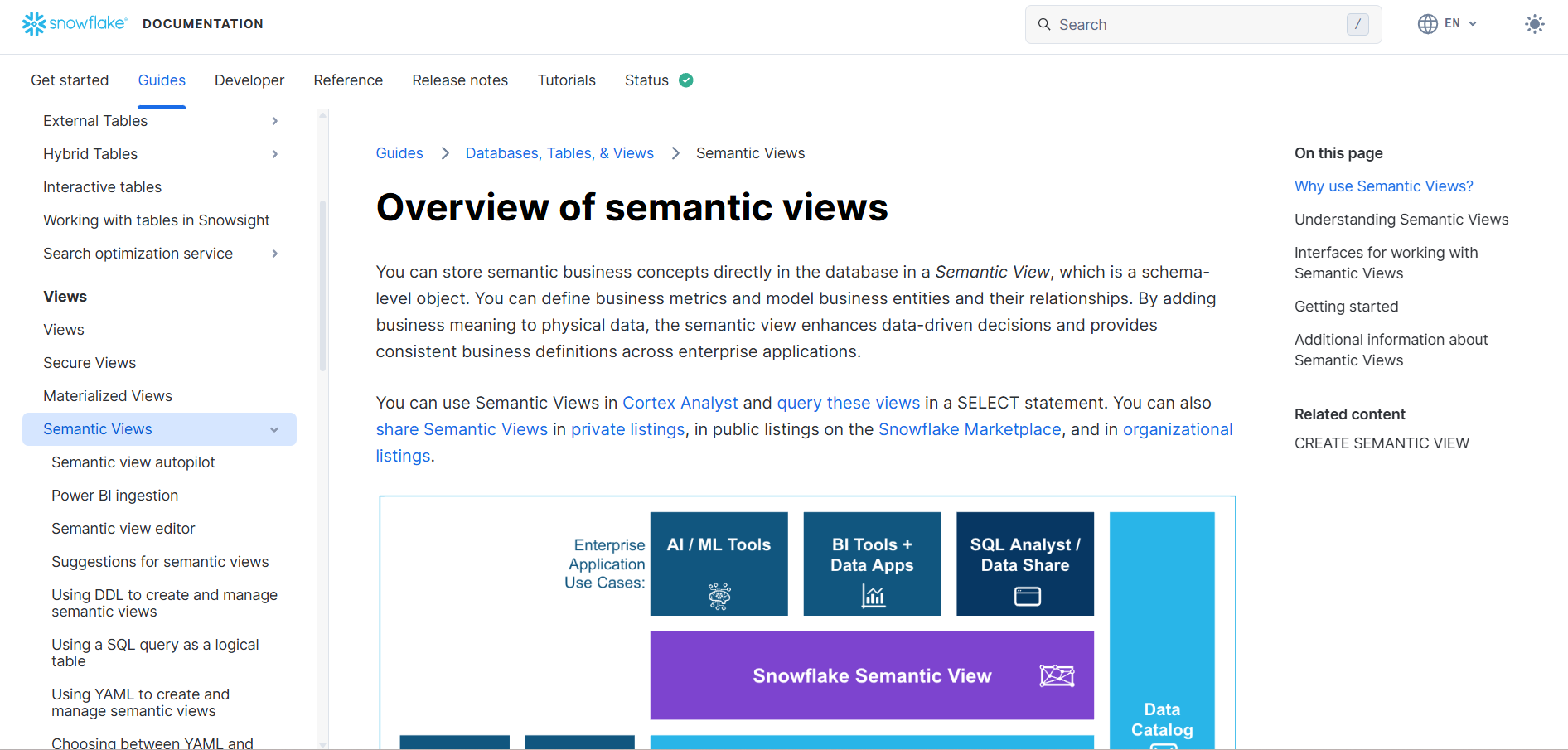Jump to Interfaces for working with Semantic Views
The image size is (1568, 750).
pos(1387,263)
